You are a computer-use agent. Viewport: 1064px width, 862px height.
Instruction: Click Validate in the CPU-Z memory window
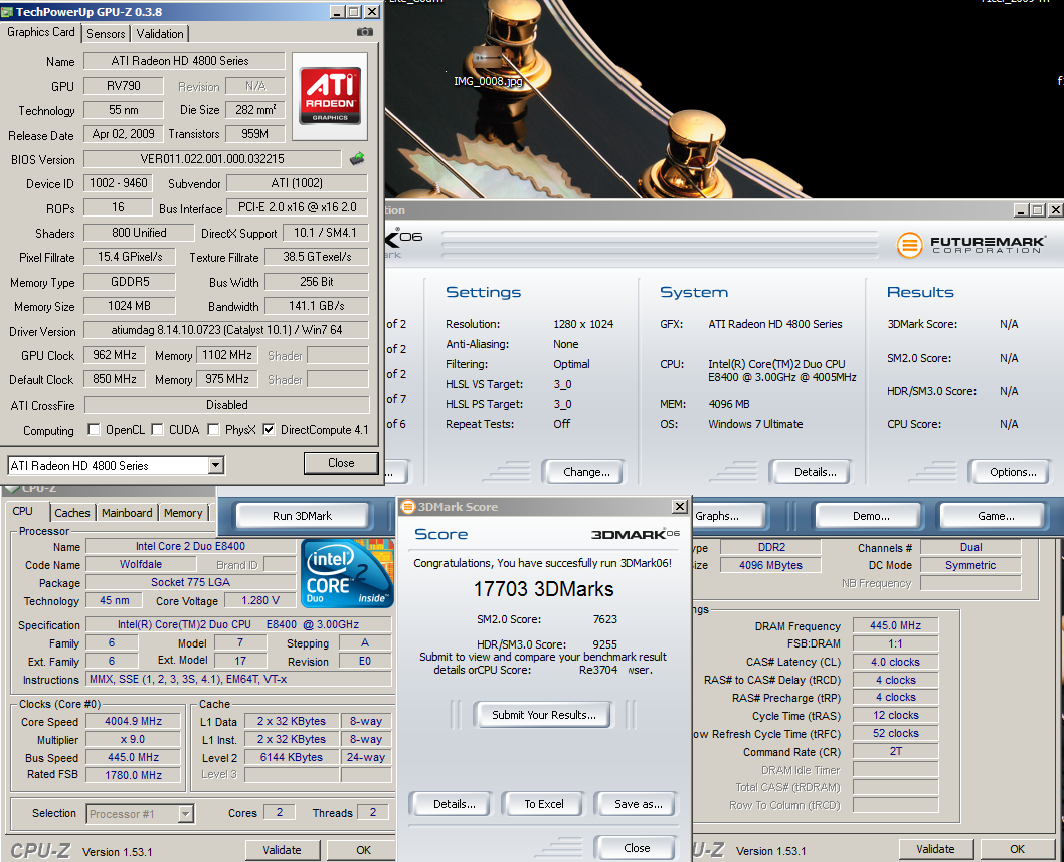935,849
